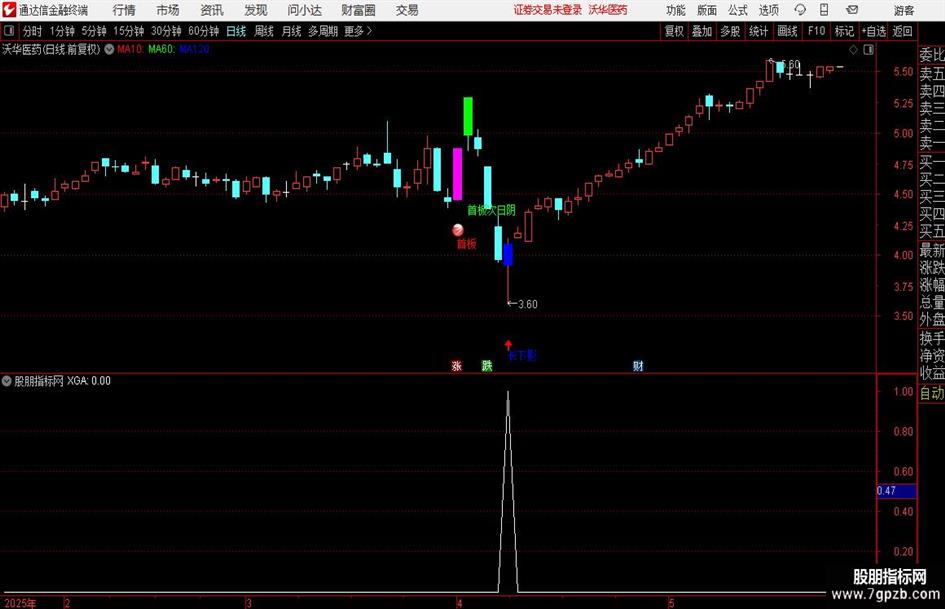This screenshot has width=945, height=609.
Task: Click the 多股 multi-stock toolbar button
Action: click(x=730, y=31)
